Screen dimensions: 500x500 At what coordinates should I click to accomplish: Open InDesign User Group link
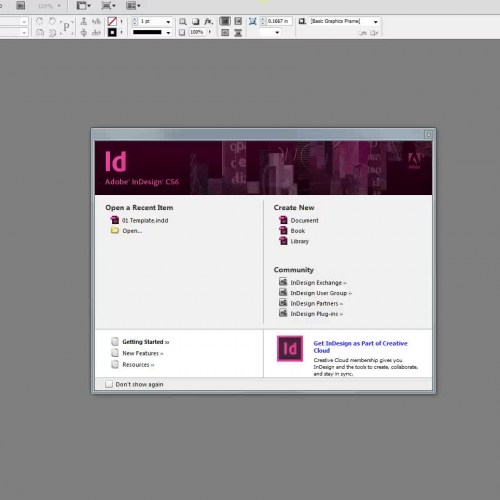pyautogui.click(x=321, y=293)
